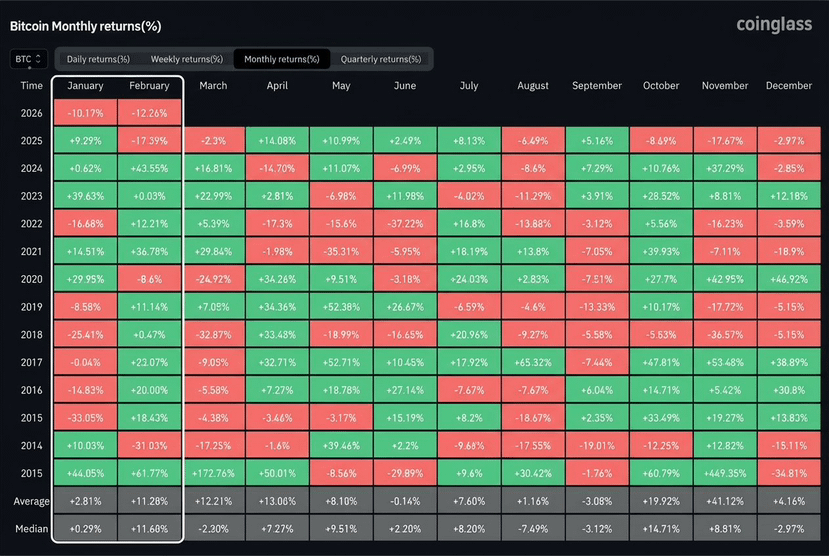Click the May column header

(x=341, y=86)
